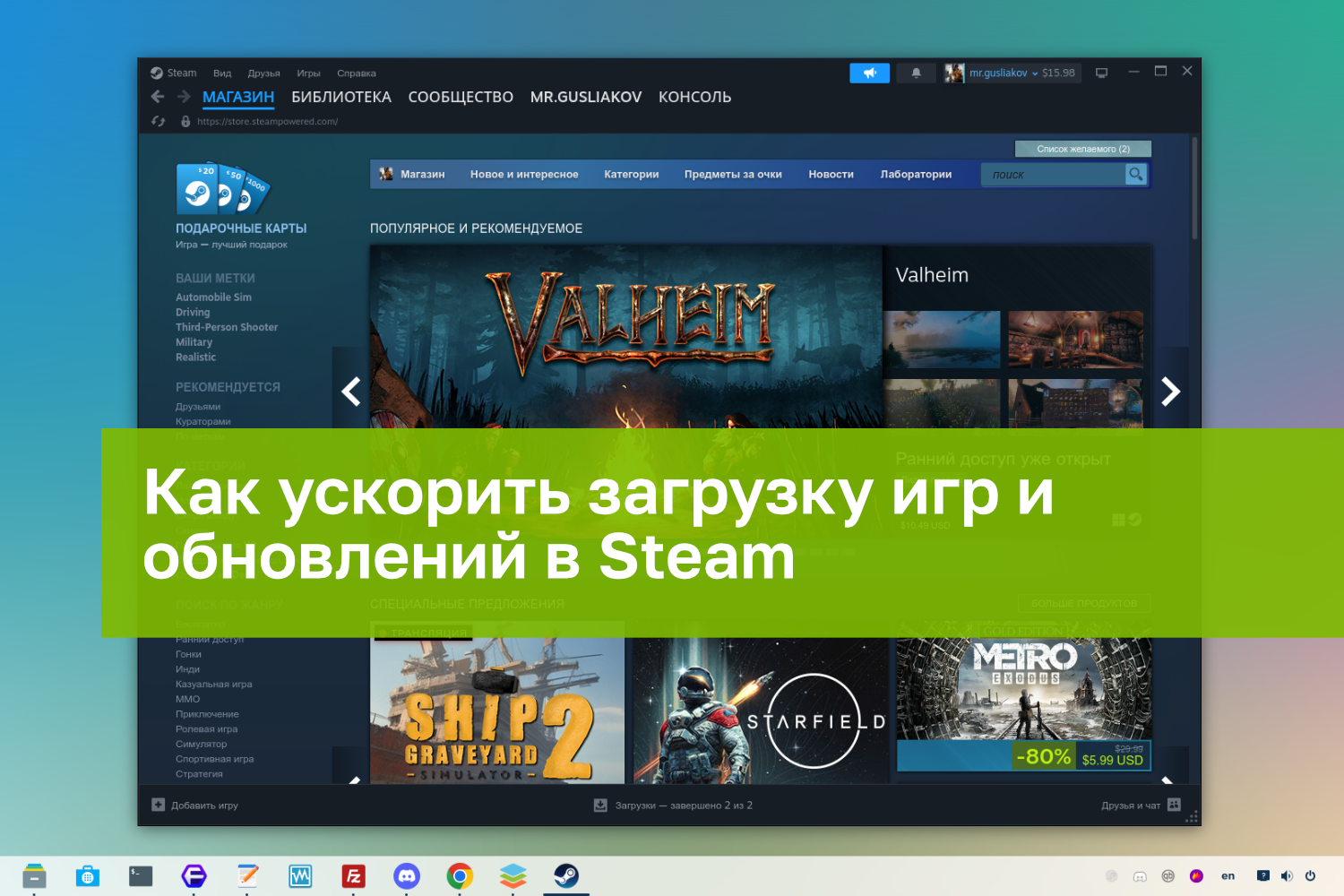Expand the mr.gusliakov account dropdown

click(1004, 73)
